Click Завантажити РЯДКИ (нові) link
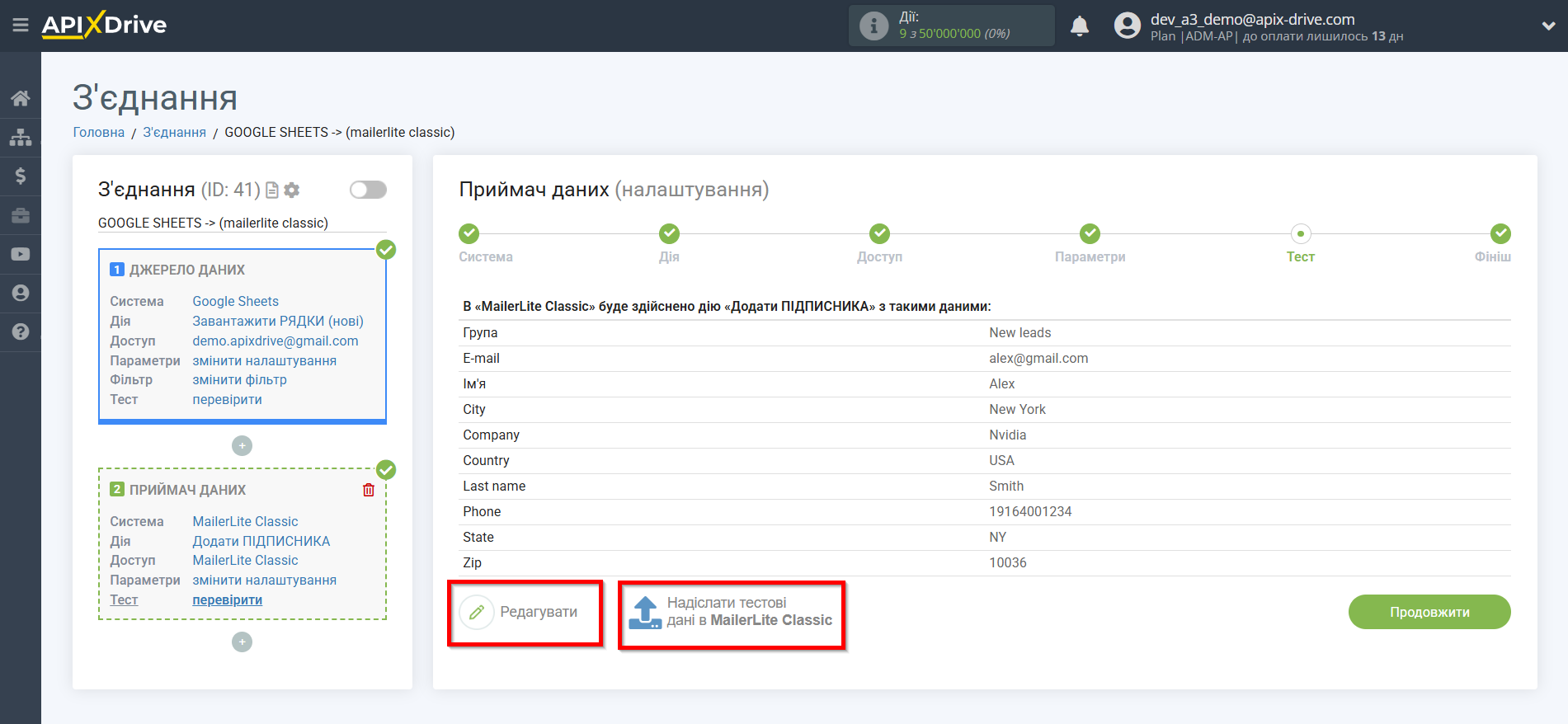The width and height of the screenshot is (1568, 724). 278,322
